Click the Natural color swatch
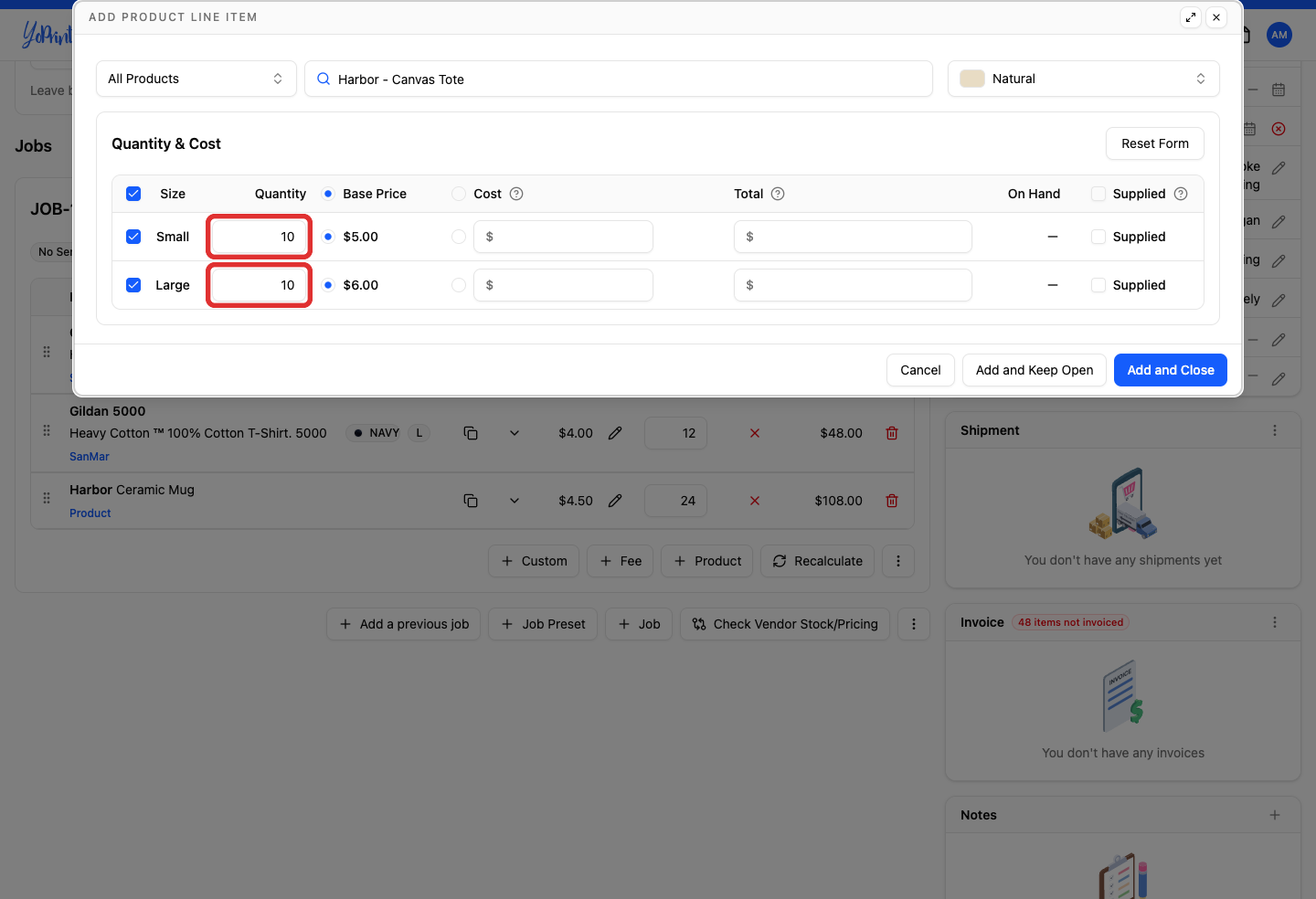1316x899 pixels. coord(972,79)
